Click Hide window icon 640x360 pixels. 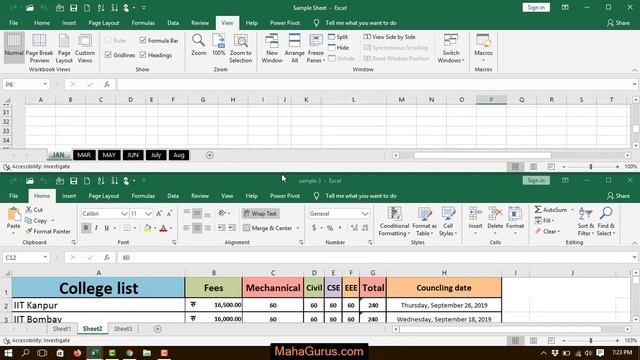pos(338,47)
